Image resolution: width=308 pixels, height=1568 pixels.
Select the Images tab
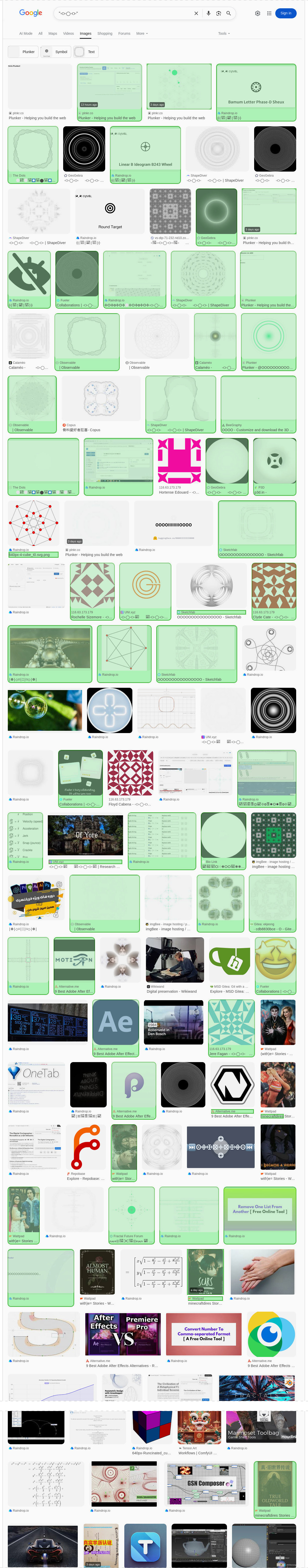86,33
